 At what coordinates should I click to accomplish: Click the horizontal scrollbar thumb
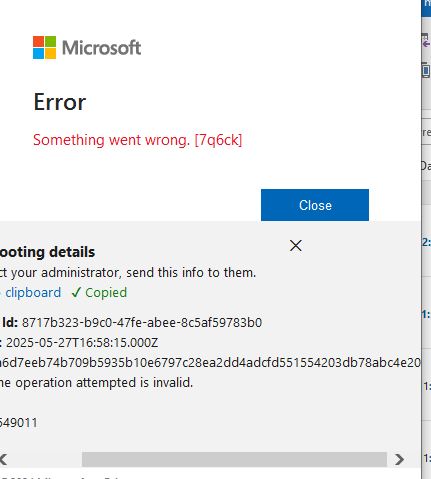point(234,460)
